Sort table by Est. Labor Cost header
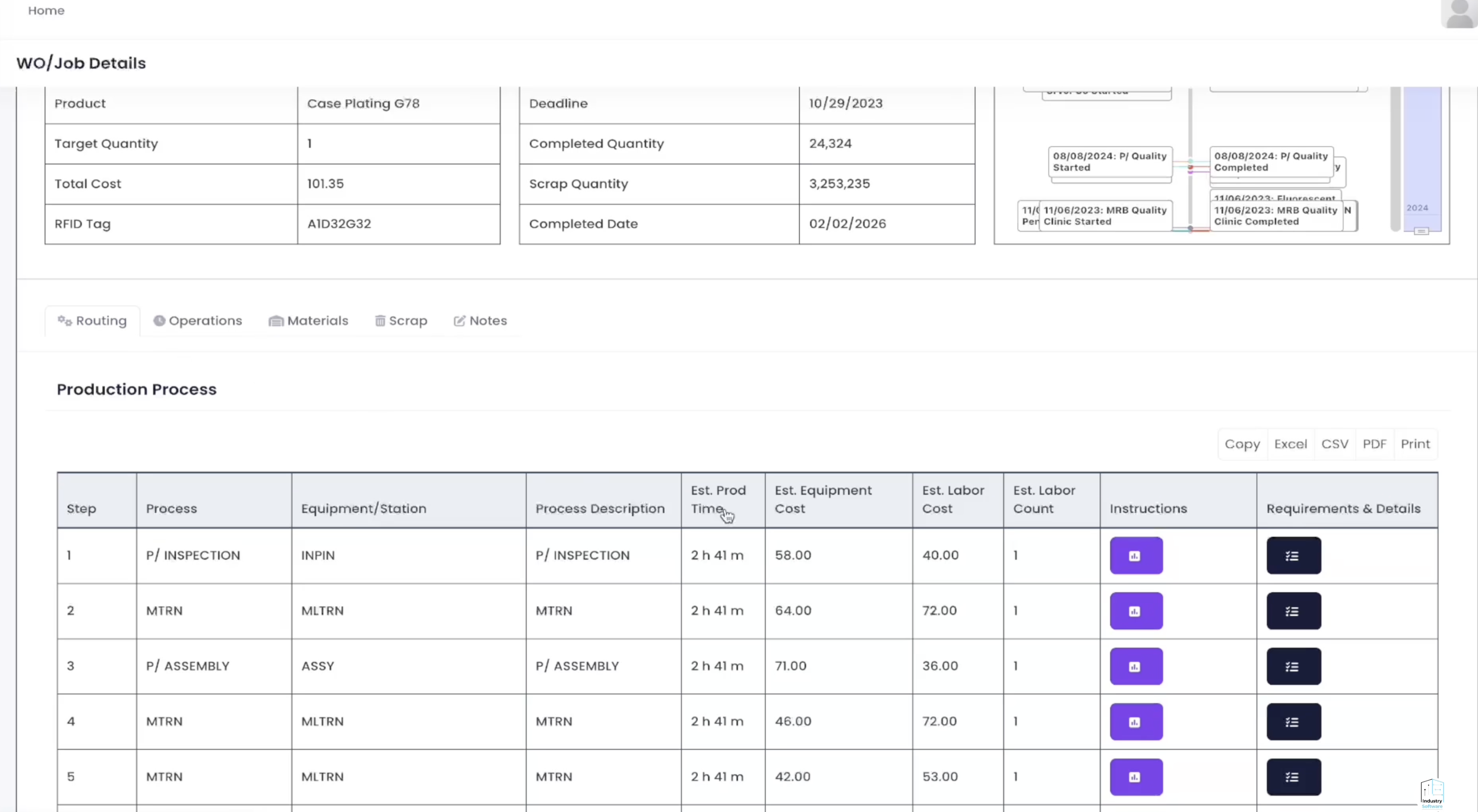 tap(952, 499)
